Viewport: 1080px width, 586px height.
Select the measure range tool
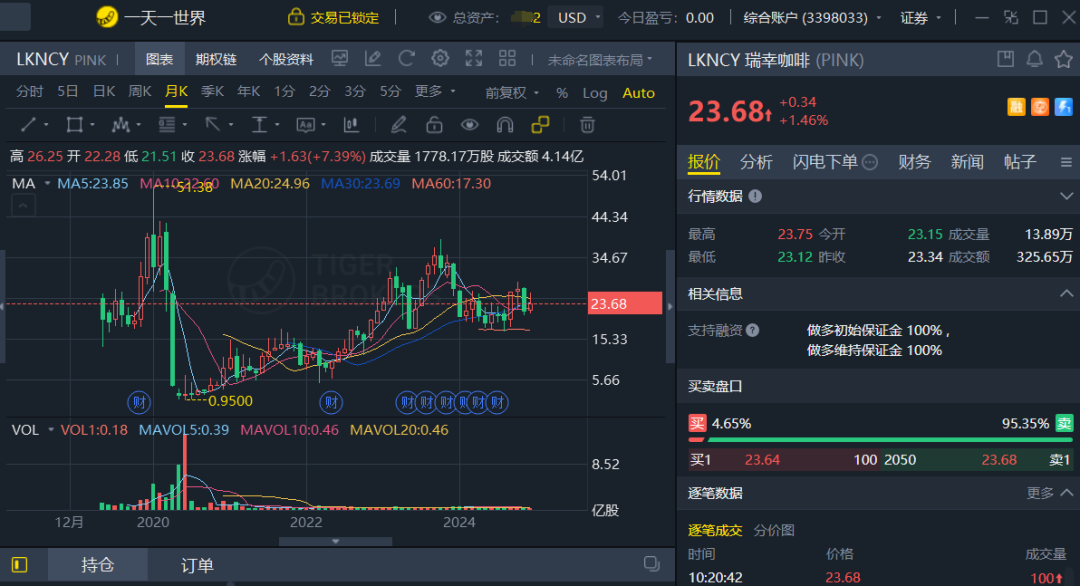[259, 125]
